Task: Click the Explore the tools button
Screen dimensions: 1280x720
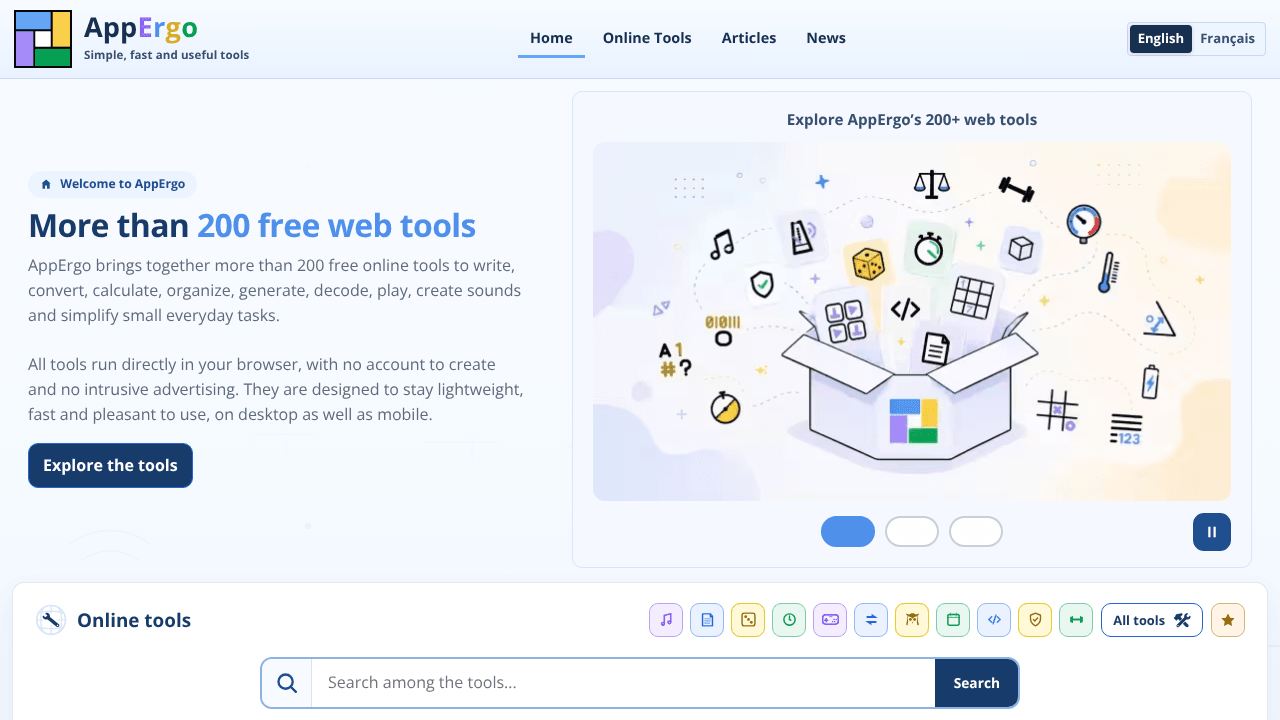Action: click(110, 466)
